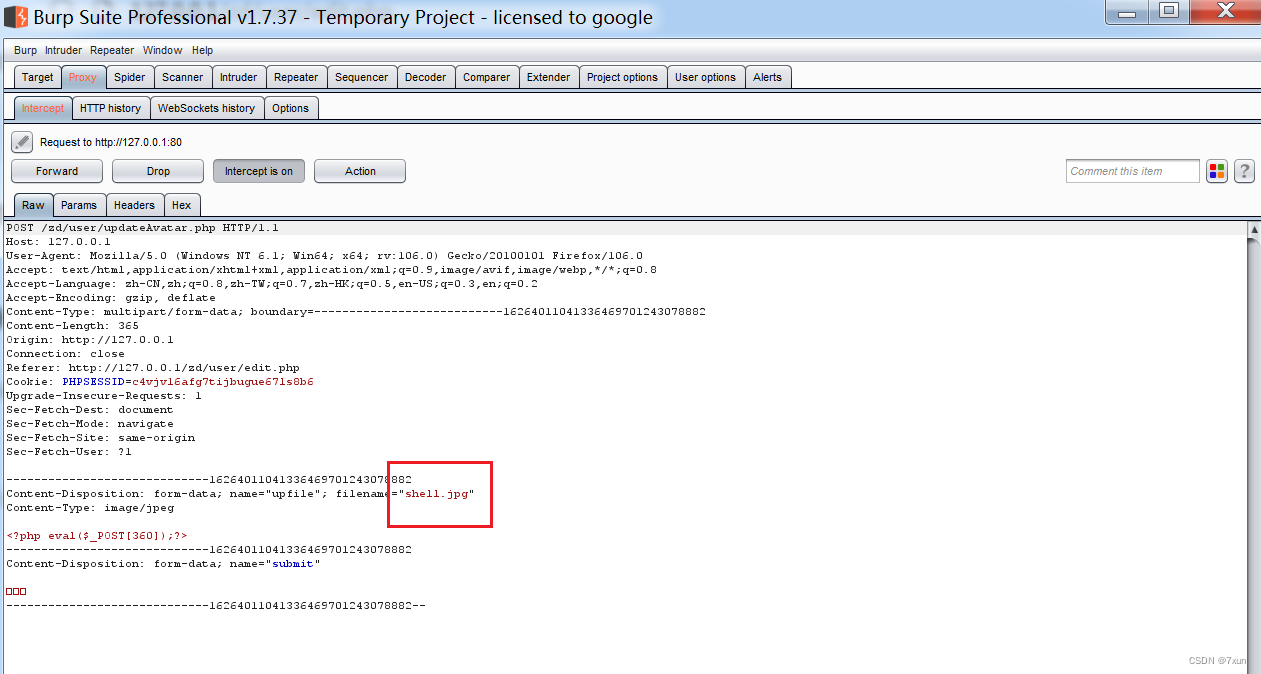Viewport: 1261px width, 674px height.
Task: Select the Raw view tab
Action: (34, 205)
